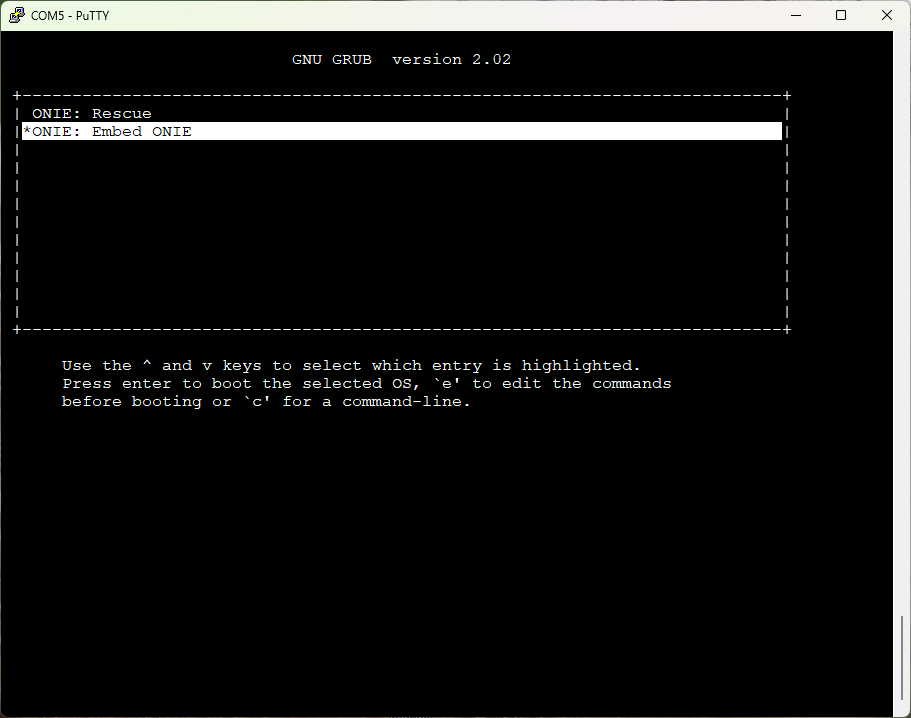Viewport: 911px width, 718px height.
Task: Click the COM5 - PuTTY title text
Action: (70, 16)
